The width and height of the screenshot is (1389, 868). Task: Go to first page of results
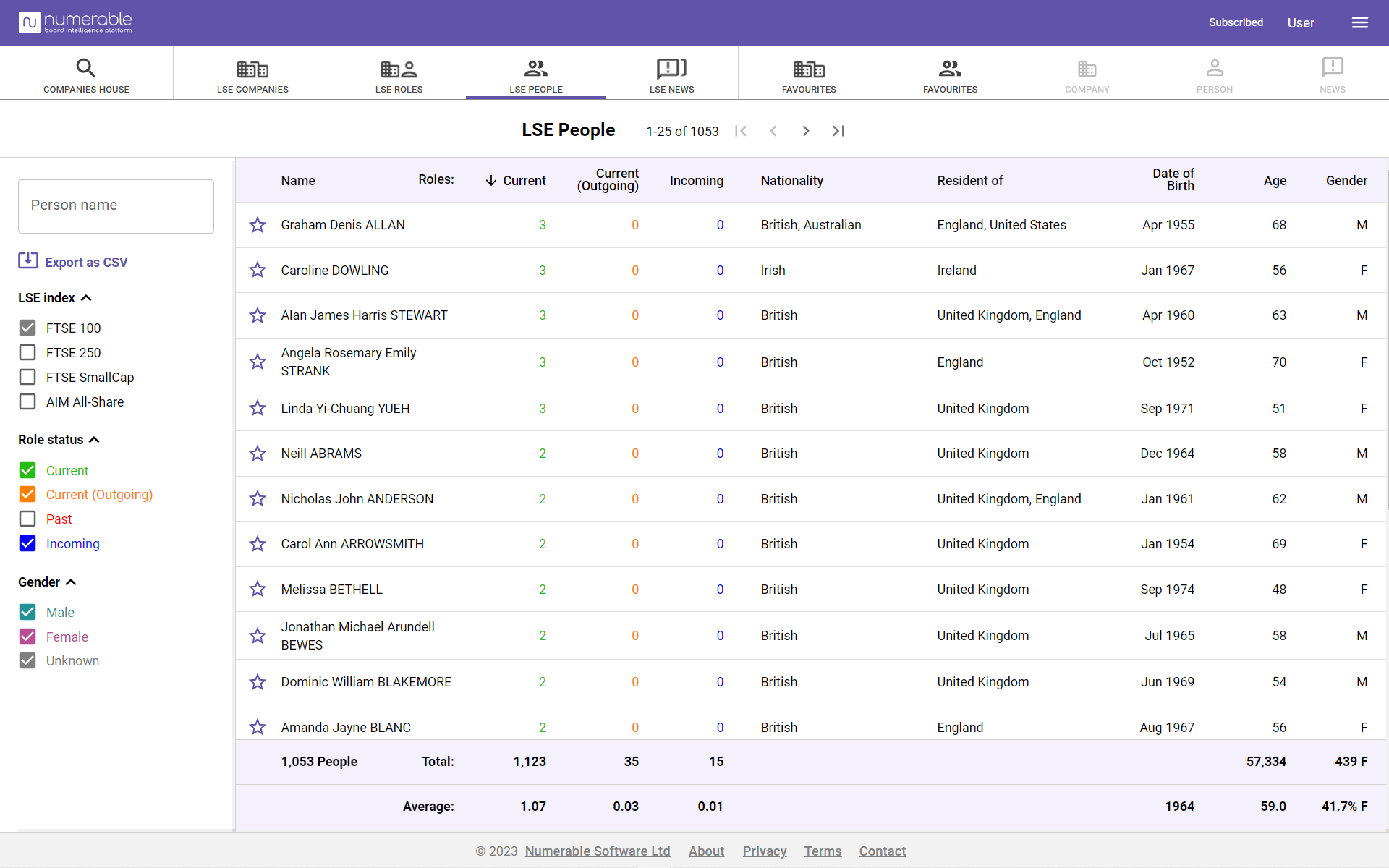coord(741,131)
